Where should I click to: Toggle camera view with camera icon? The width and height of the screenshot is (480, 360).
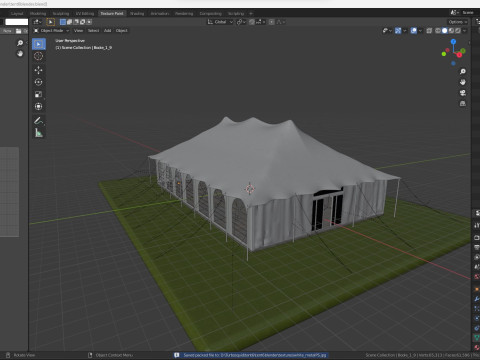[463, 93]
